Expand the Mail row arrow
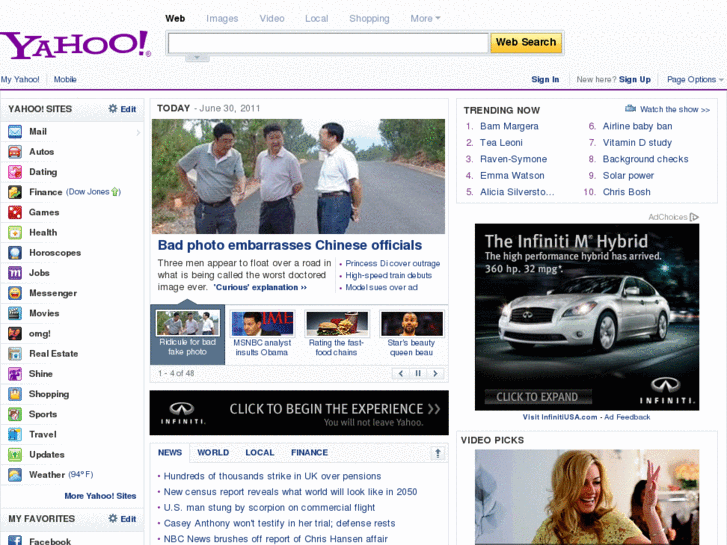Viewport: 727px width, 545px height. (138, 133)
